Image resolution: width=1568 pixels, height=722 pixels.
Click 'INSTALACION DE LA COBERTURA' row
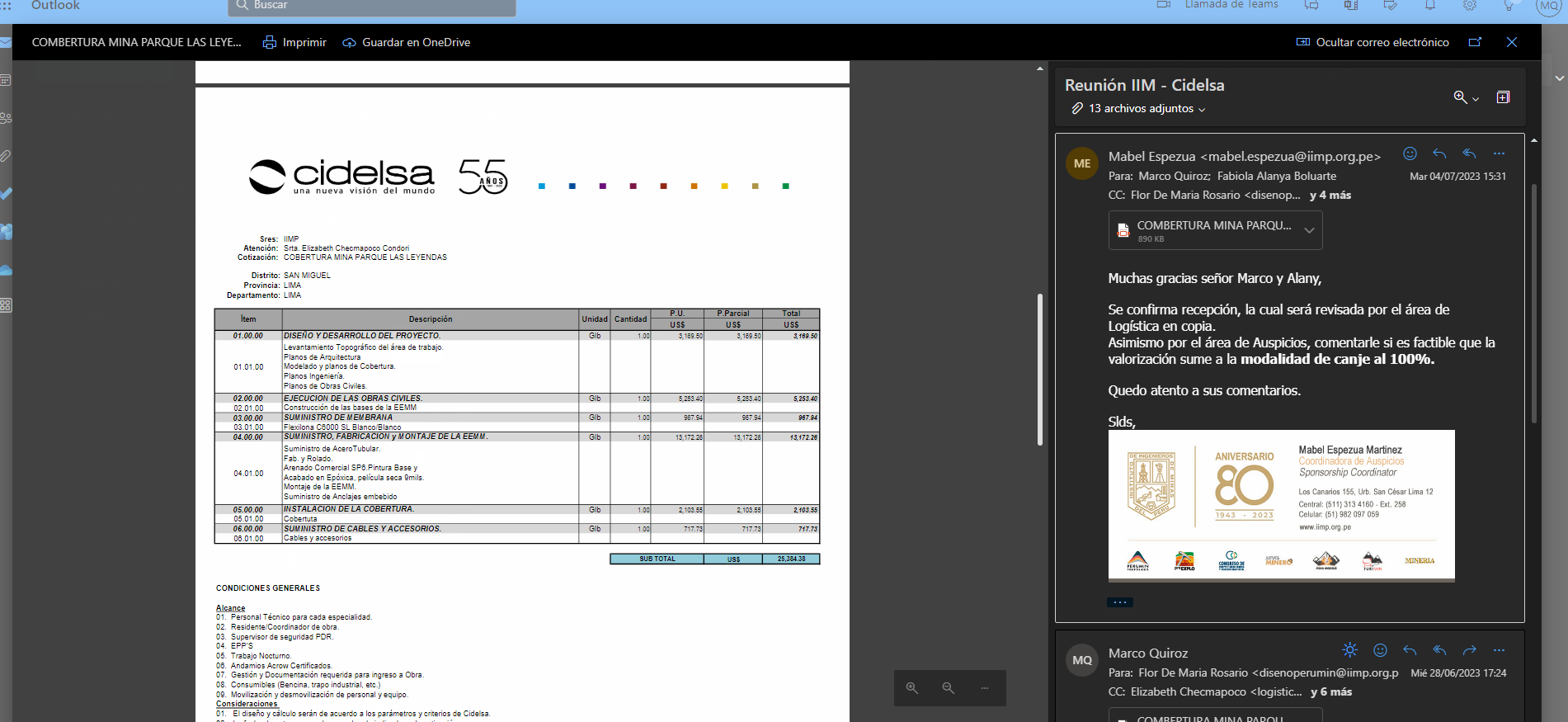(x=517, y=509)
